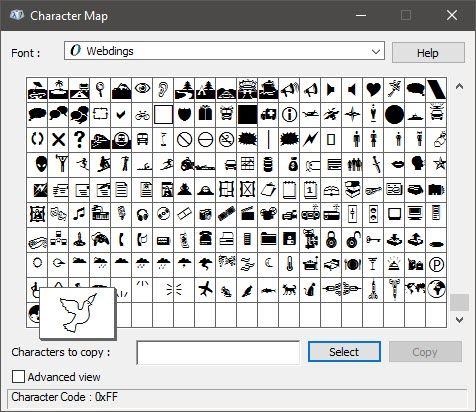
Task: Click the Help button
Action: click(428, 53)
